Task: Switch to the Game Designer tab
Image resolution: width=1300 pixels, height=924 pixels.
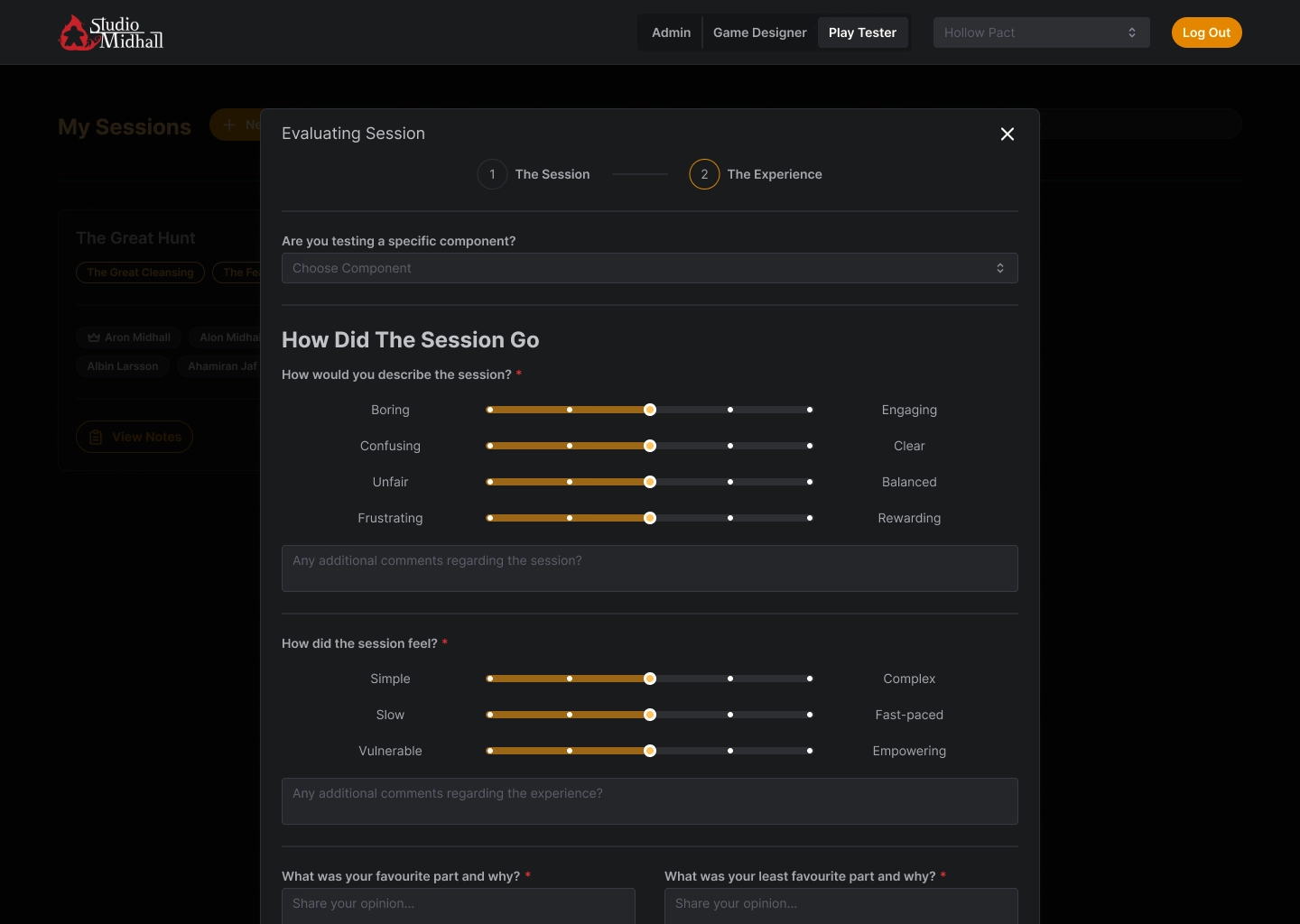Action: (759, 32)
